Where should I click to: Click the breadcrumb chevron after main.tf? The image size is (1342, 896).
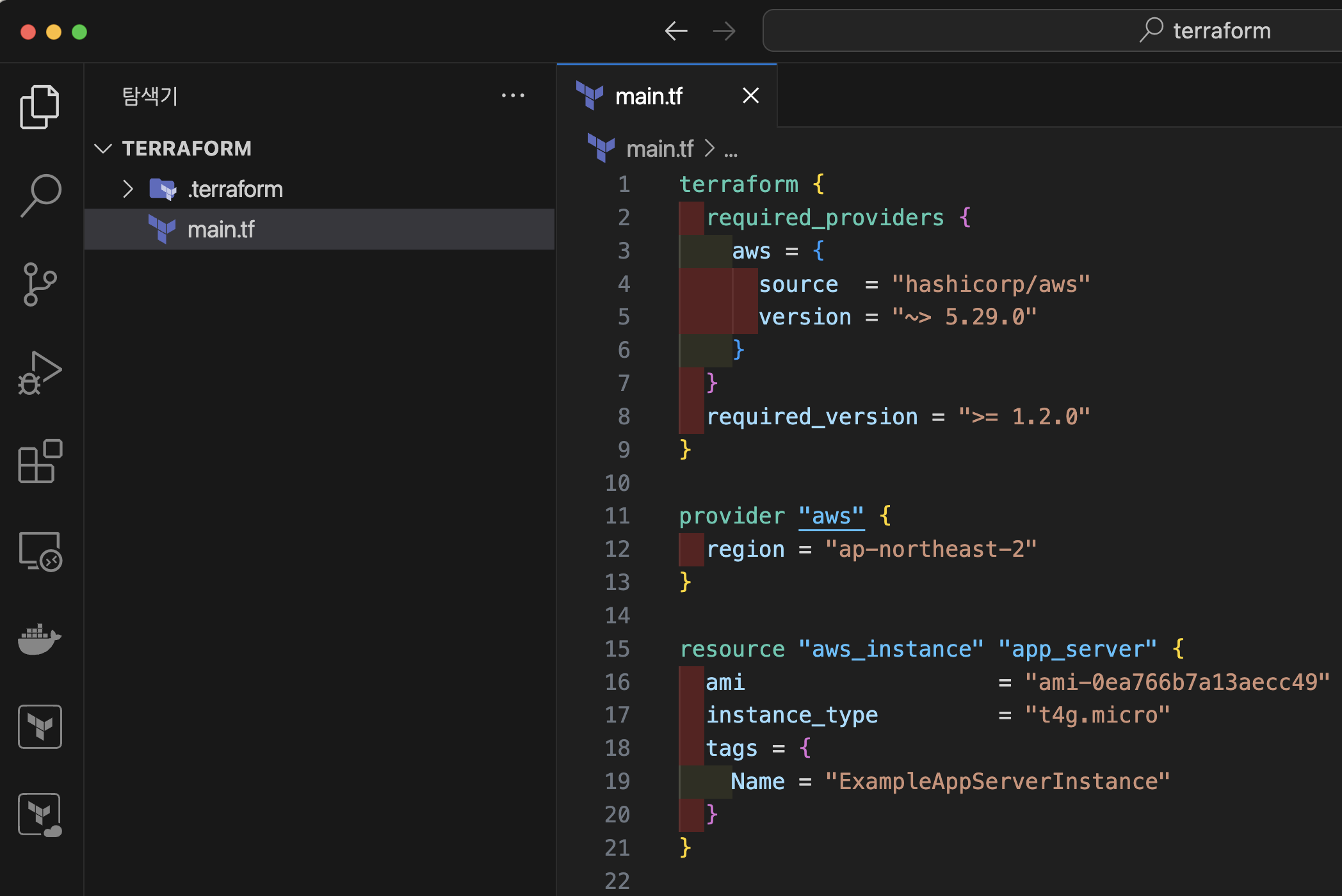[709, 148]
